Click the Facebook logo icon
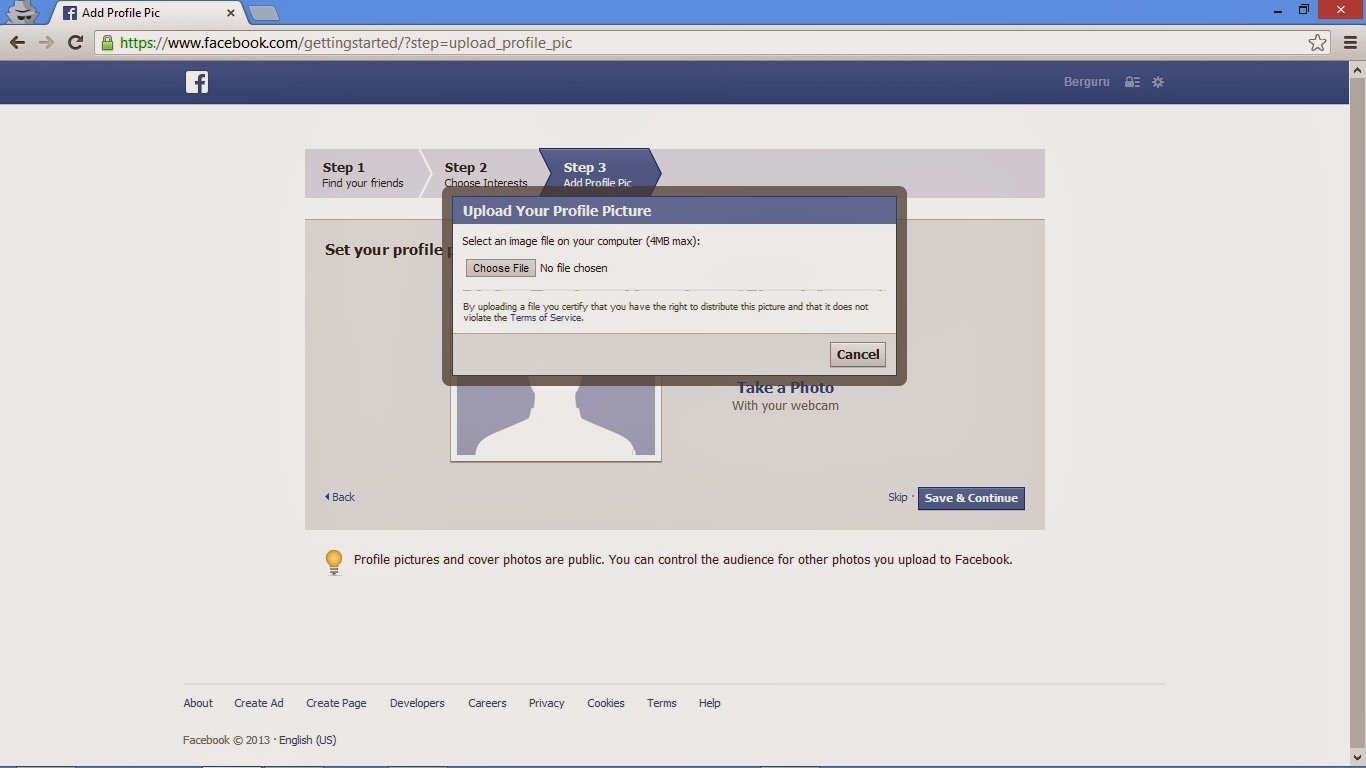 (x=197, y=82)
